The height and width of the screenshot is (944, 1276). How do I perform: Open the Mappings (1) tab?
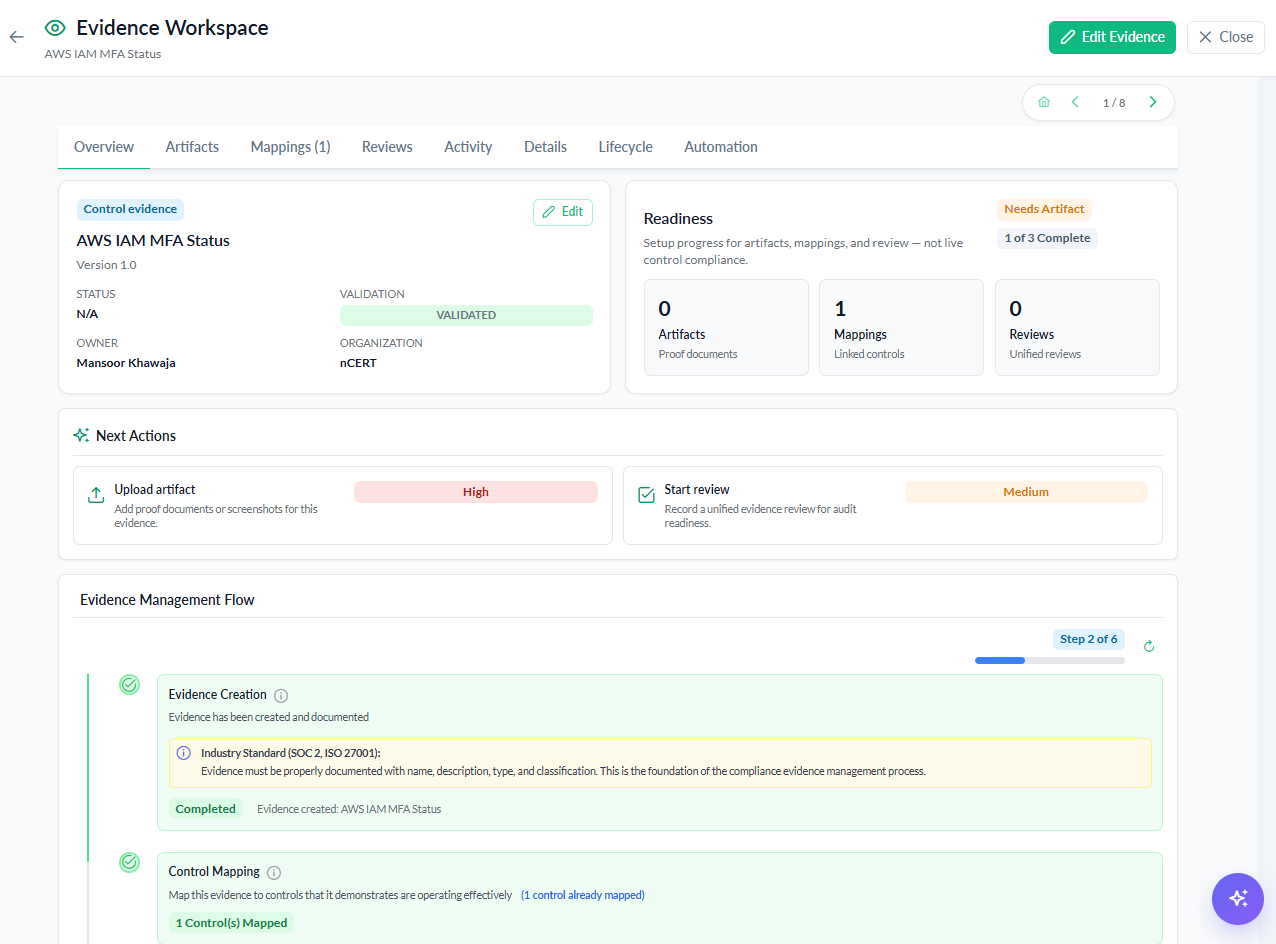(290, 147)
